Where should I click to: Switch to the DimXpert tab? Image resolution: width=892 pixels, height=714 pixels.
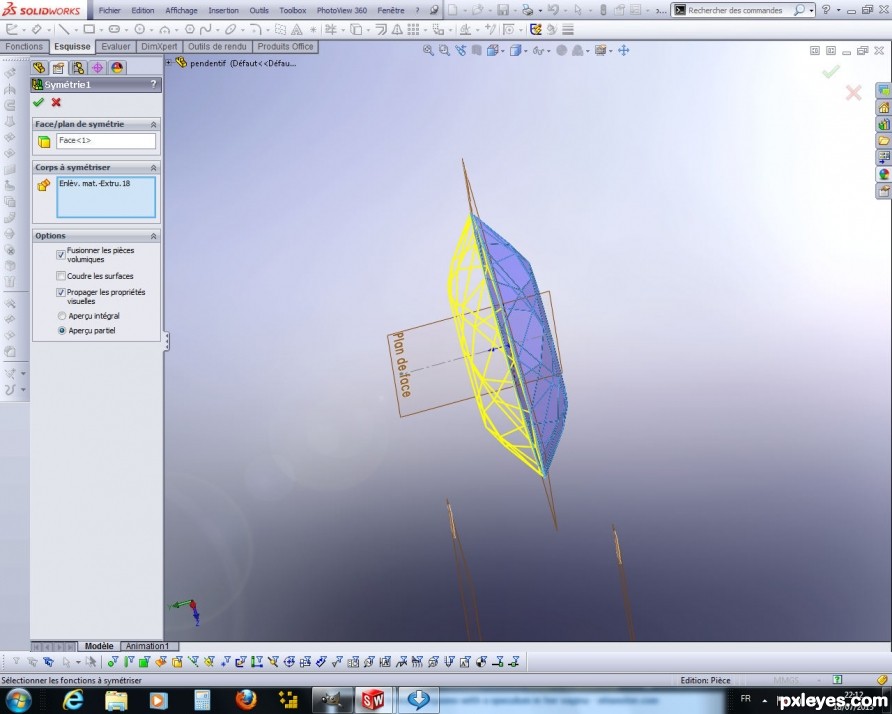pyautogui.click(x=159, y=47)
